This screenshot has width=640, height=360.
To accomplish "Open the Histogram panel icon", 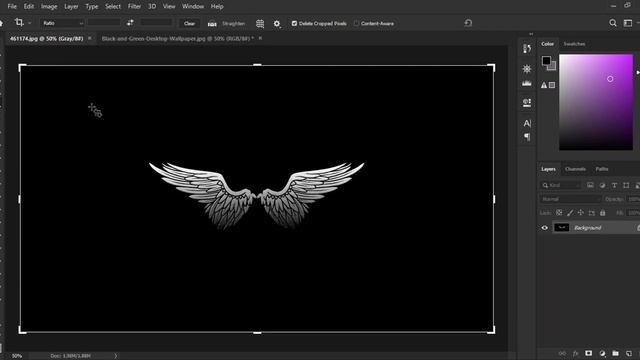I will pos(527,83).
